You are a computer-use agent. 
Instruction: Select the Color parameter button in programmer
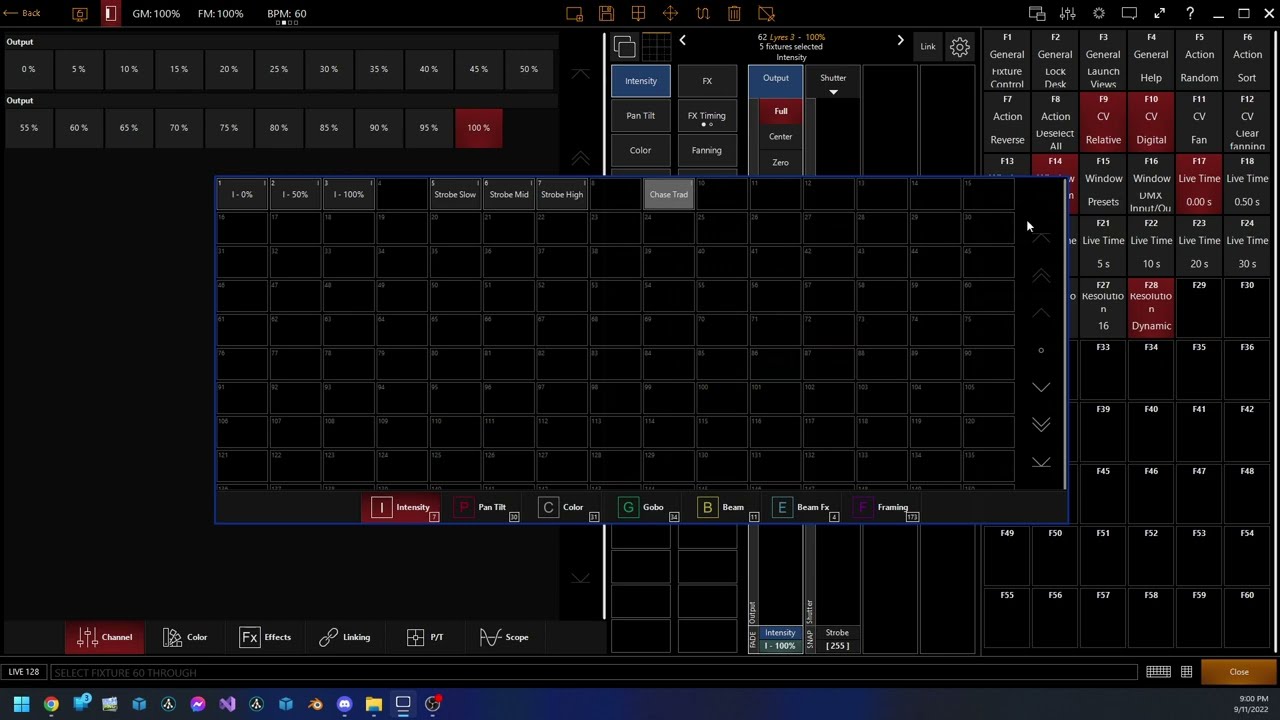click(641, 150)
